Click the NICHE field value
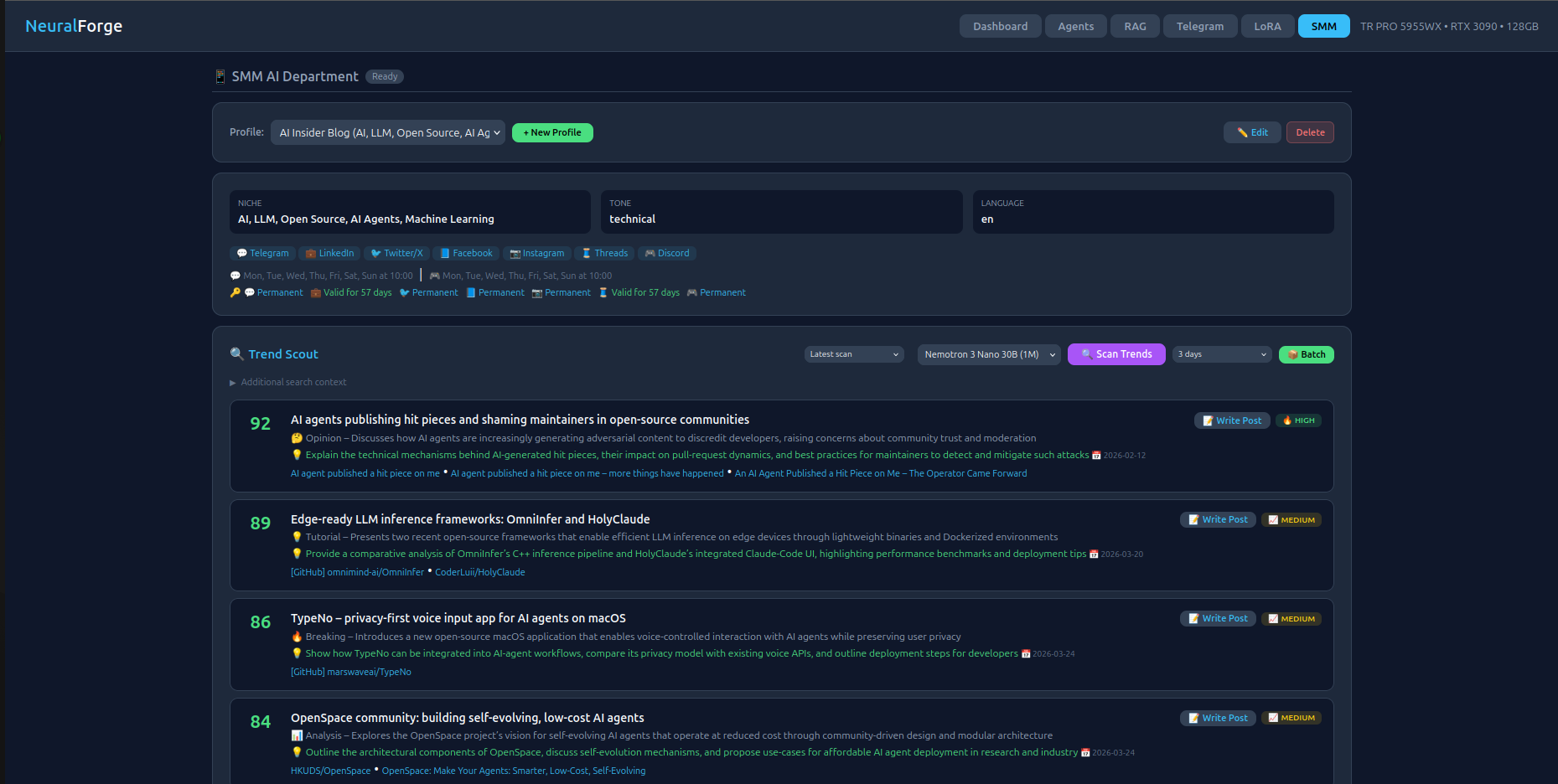Image resolution: width=1558 pixels, height=784 pixels. pyautogui.click(x=366, y=219)
